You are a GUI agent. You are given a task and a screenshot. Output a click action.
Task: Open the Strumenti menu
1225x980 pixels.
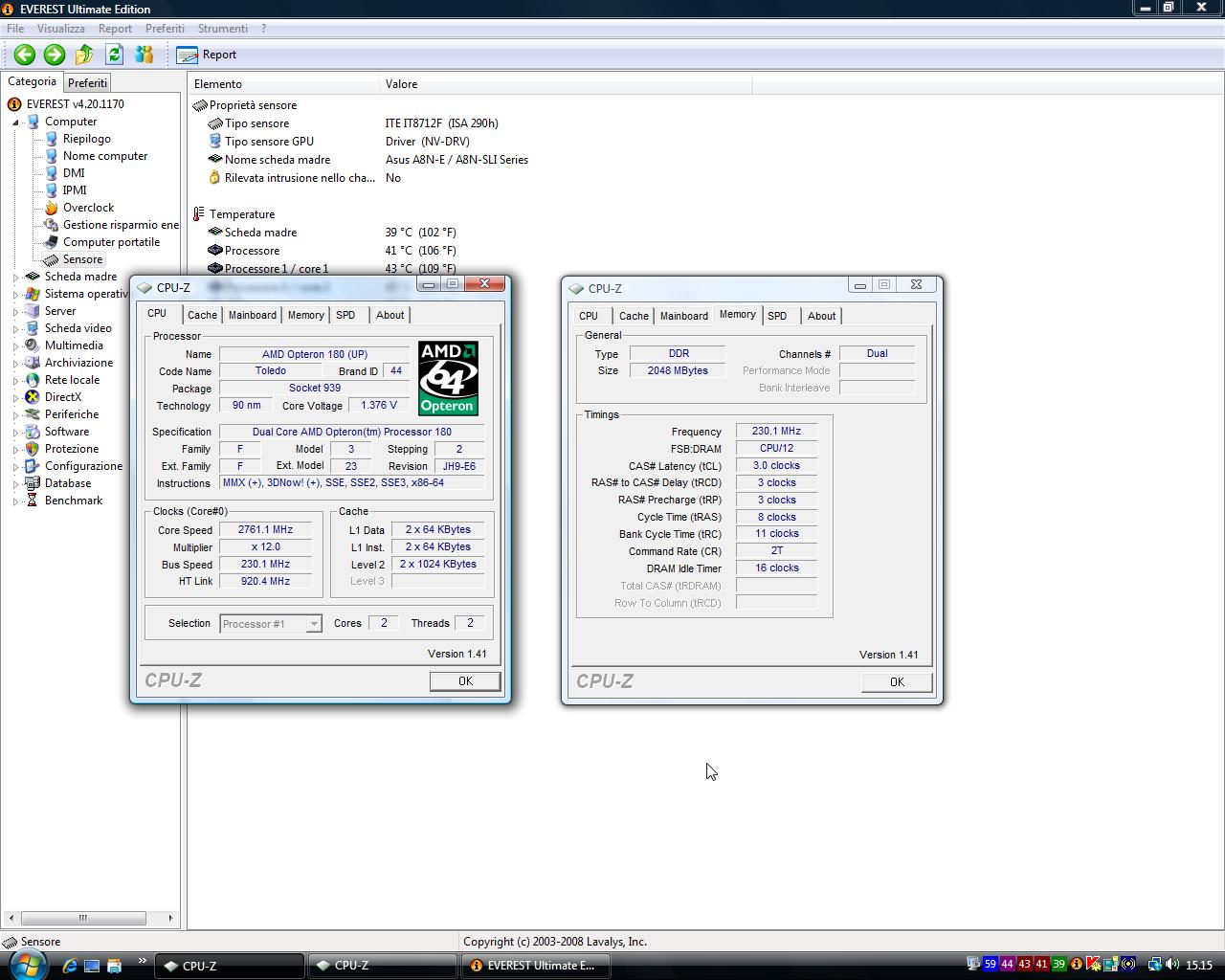tap(222, 29)
